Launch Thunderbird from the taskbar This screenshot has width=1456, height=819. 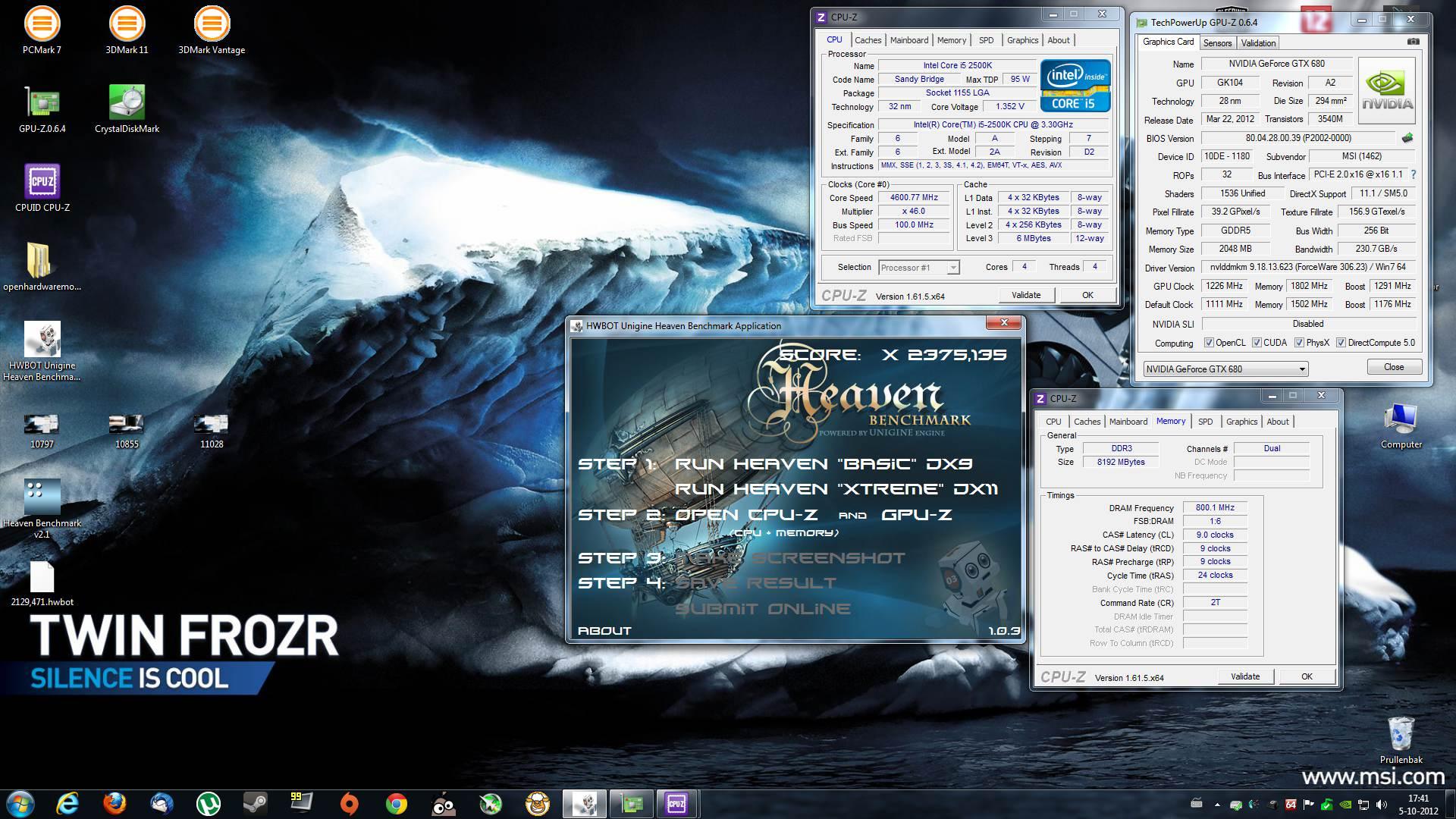pyautogui.click(x=162, y=803)
